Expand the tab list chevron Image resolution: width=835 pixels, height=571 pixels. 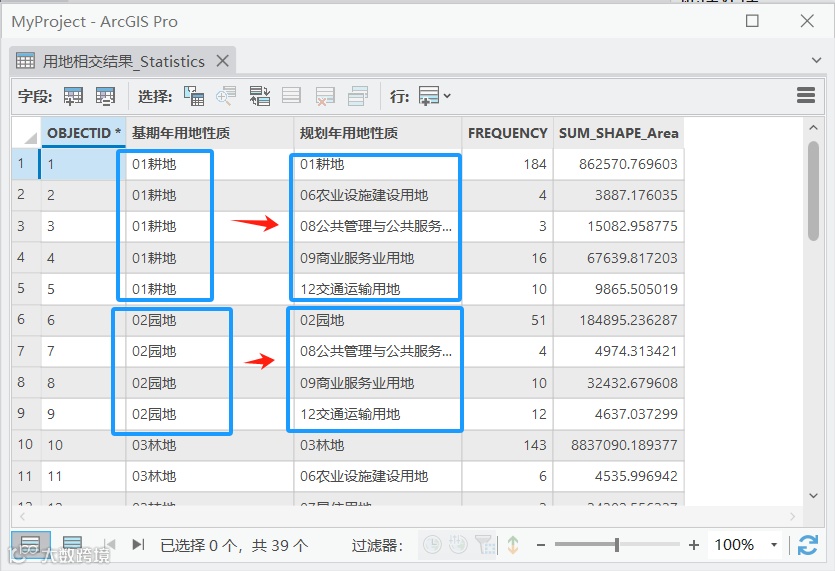[816, 60]
